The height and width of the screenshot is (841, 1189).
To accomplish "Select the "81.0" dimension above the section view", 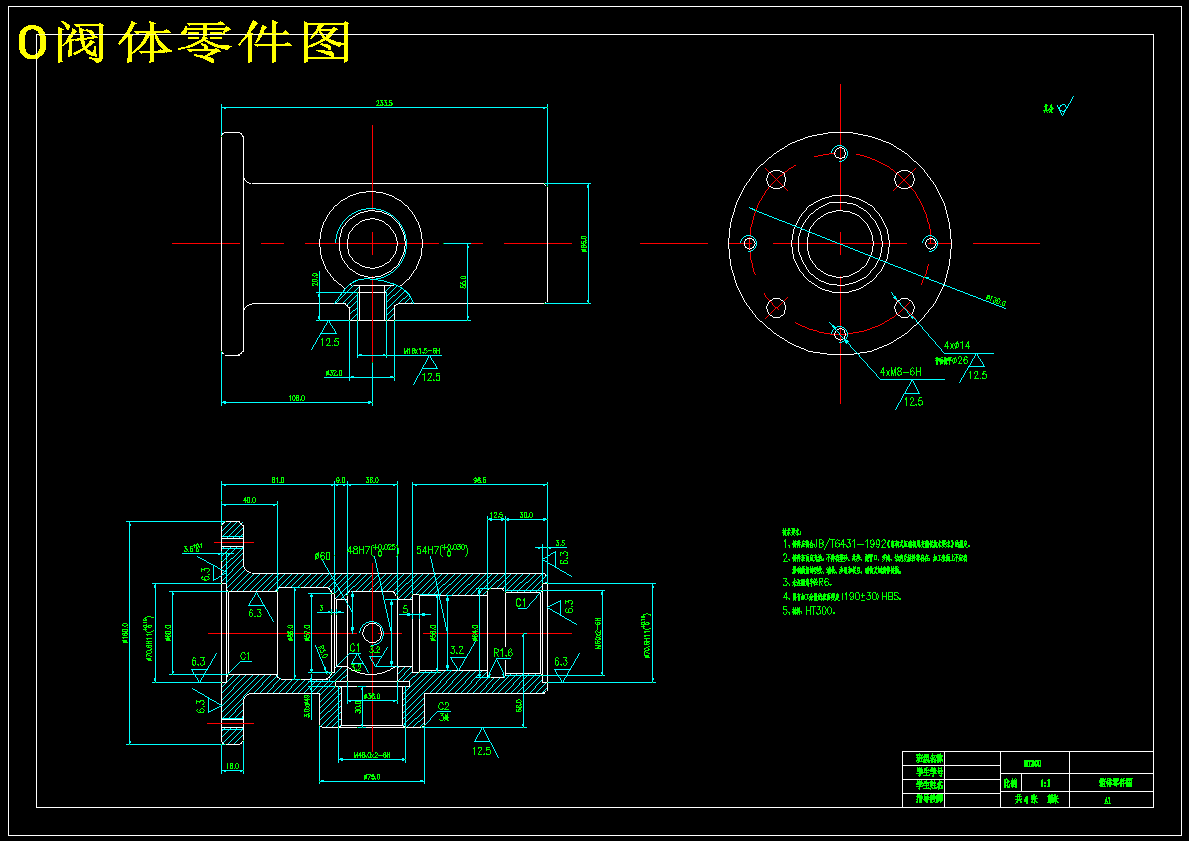I will point(278,480).
